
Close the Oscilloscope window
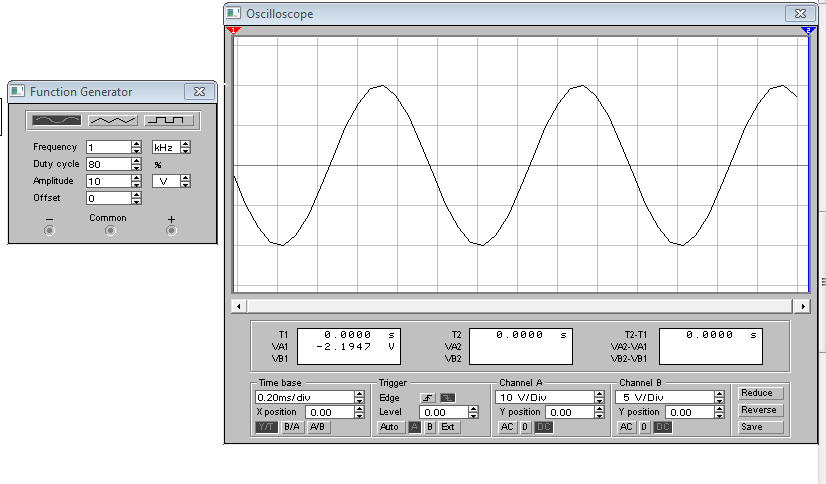(x=800, y=13)
